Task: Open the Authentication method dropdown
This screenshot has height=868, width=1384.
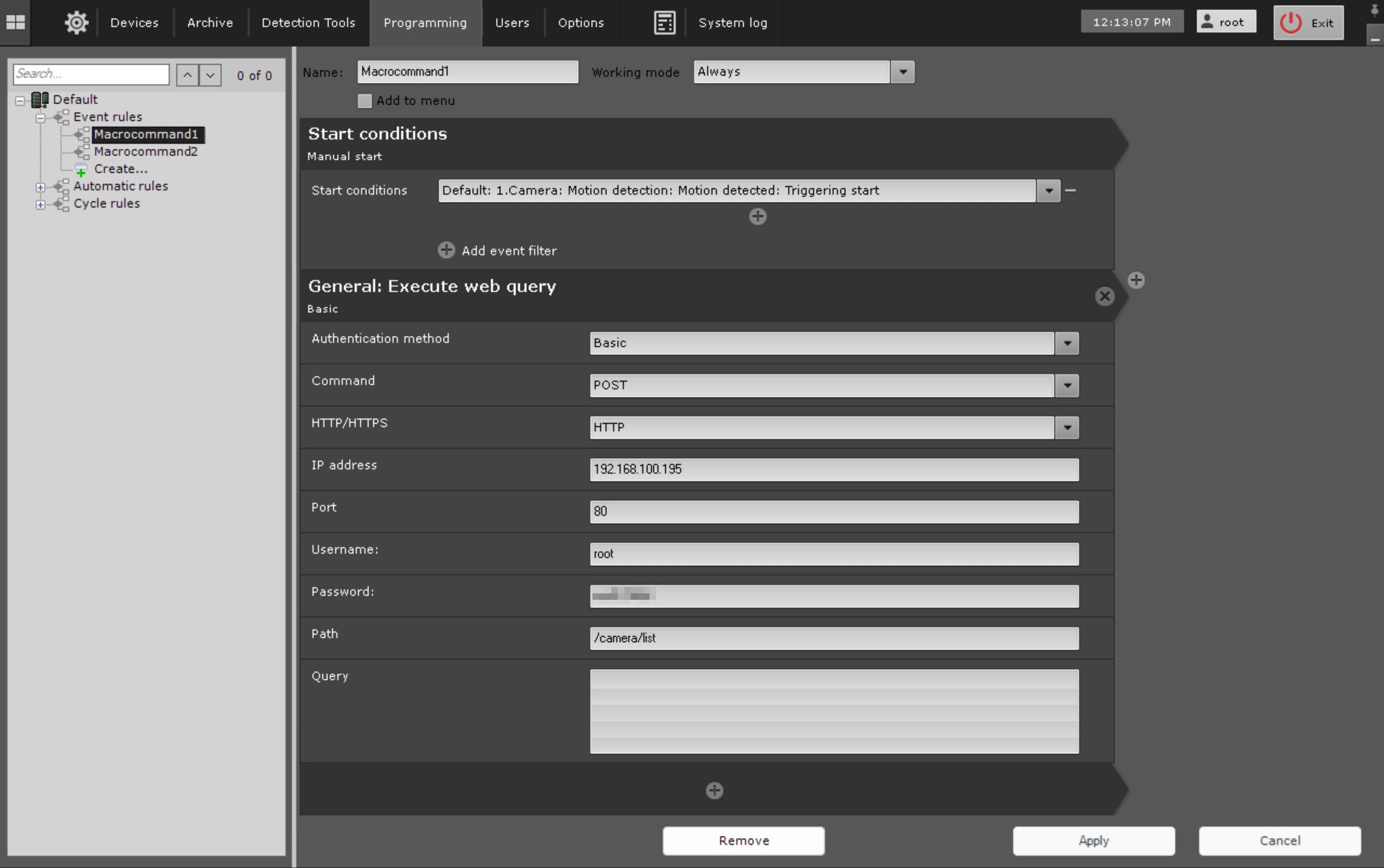Action: click(x=1067, y=343)
